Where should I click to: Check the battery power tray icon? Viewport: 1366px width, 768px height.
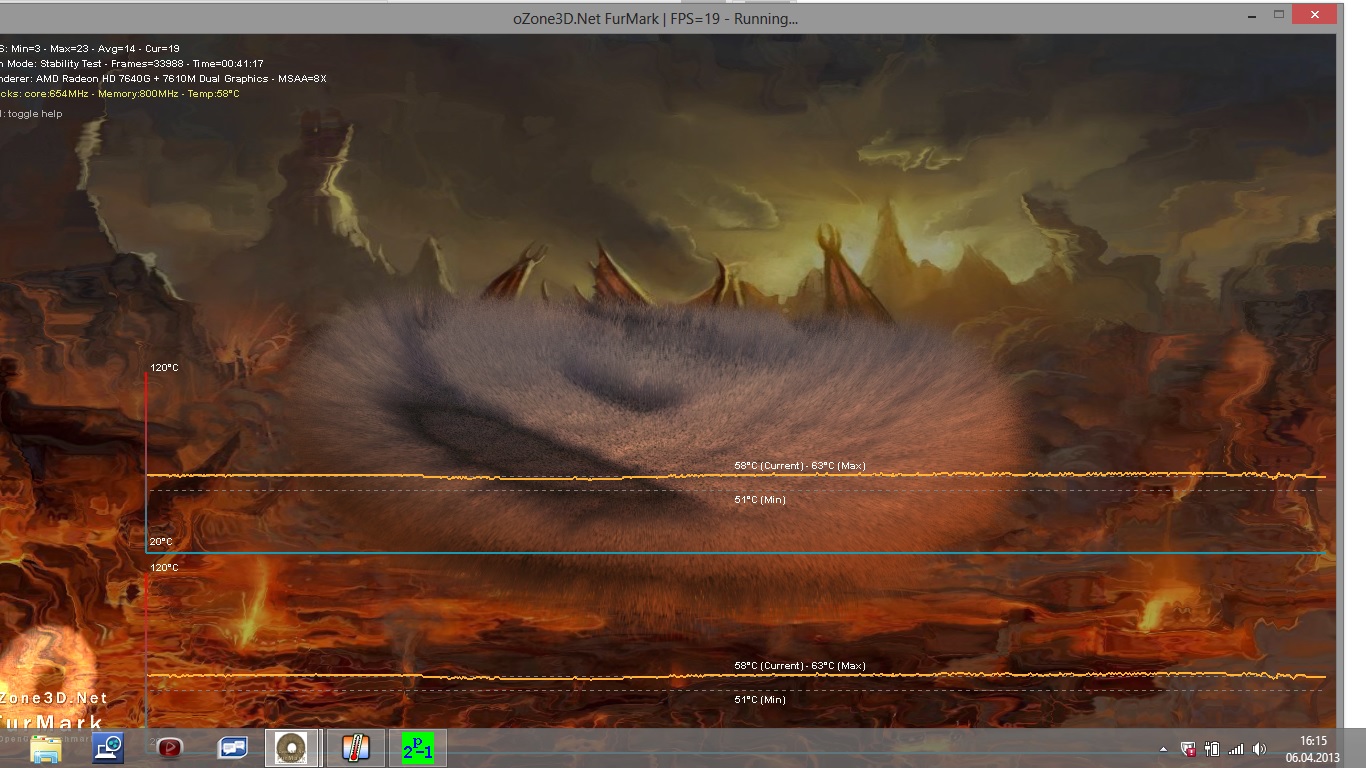1212,749
